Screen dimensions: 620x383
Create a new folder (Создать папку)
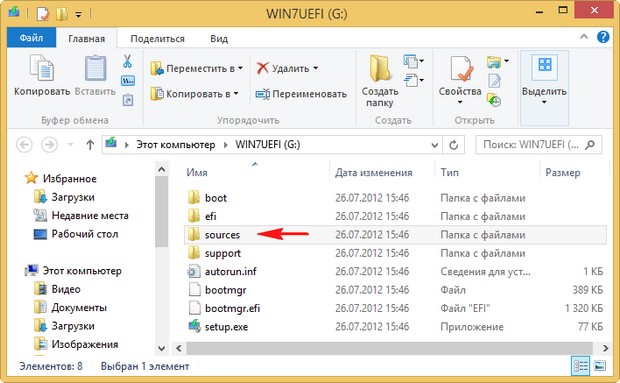click(x=380, y=81)
